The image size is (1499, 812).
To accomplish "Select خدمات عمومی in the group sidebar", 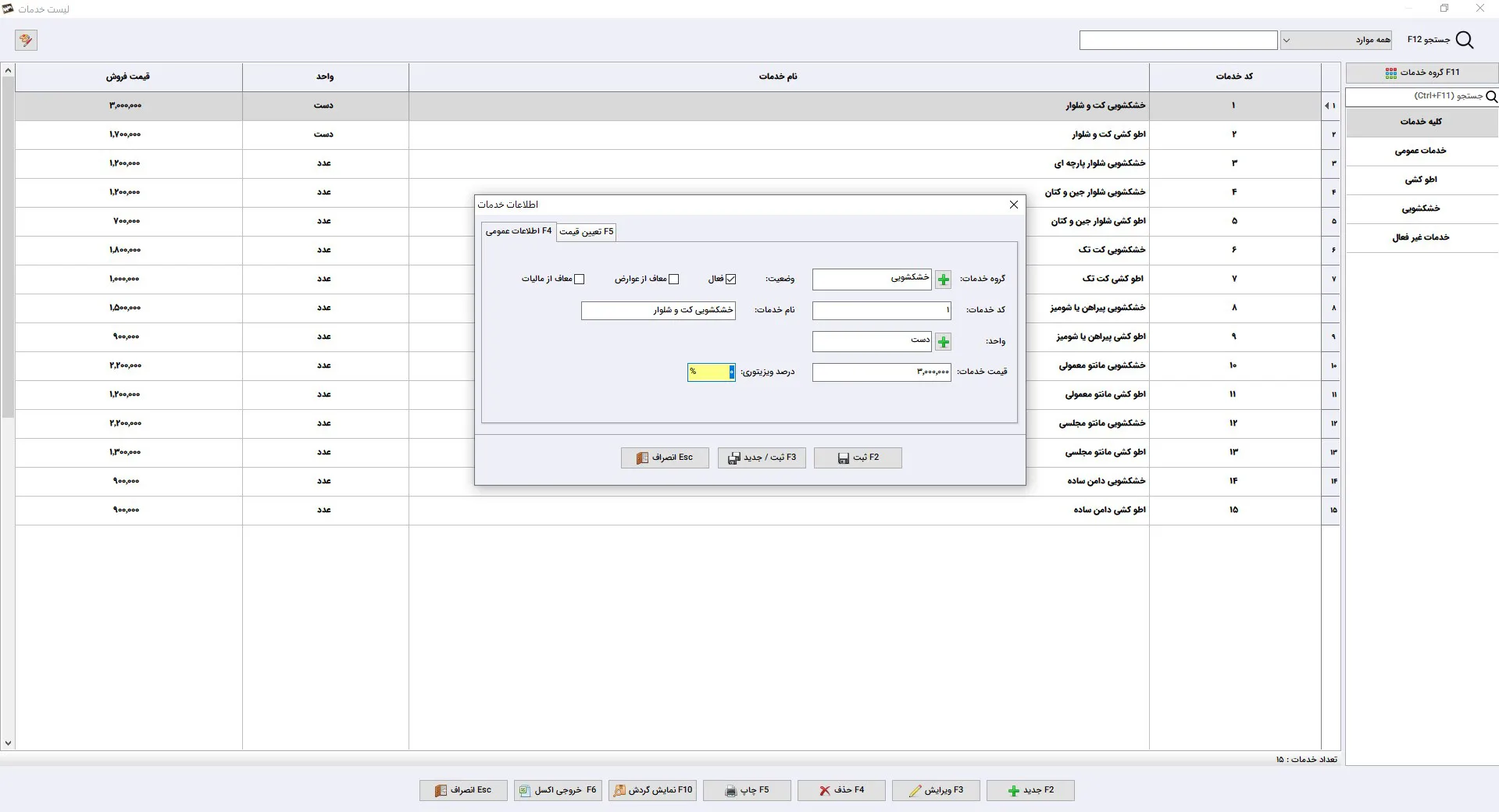I will [x=1422, y=151].
